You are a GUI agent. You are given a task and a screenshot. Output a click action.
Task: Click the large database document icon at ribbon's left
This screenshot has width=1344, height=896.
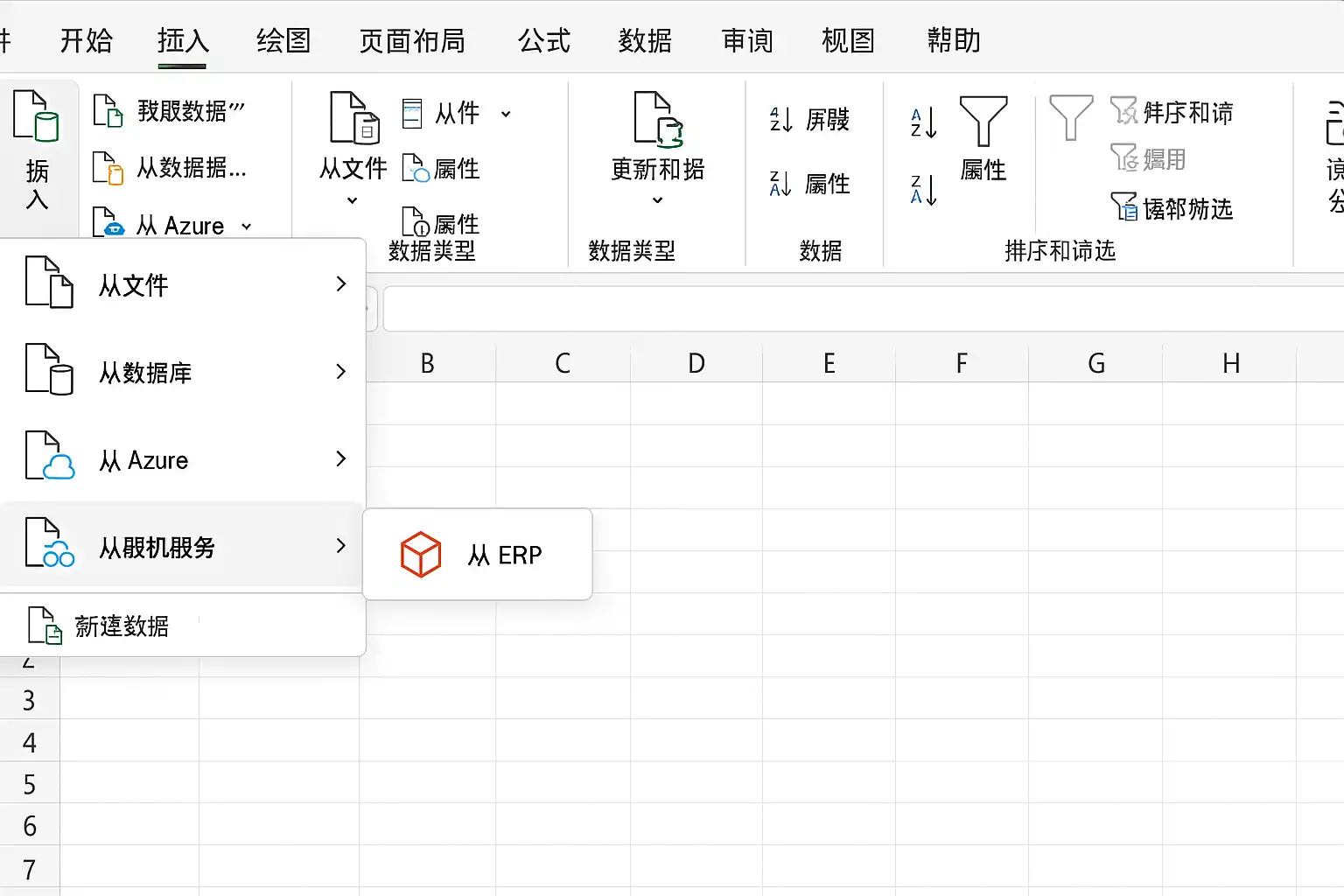point(36,115)
